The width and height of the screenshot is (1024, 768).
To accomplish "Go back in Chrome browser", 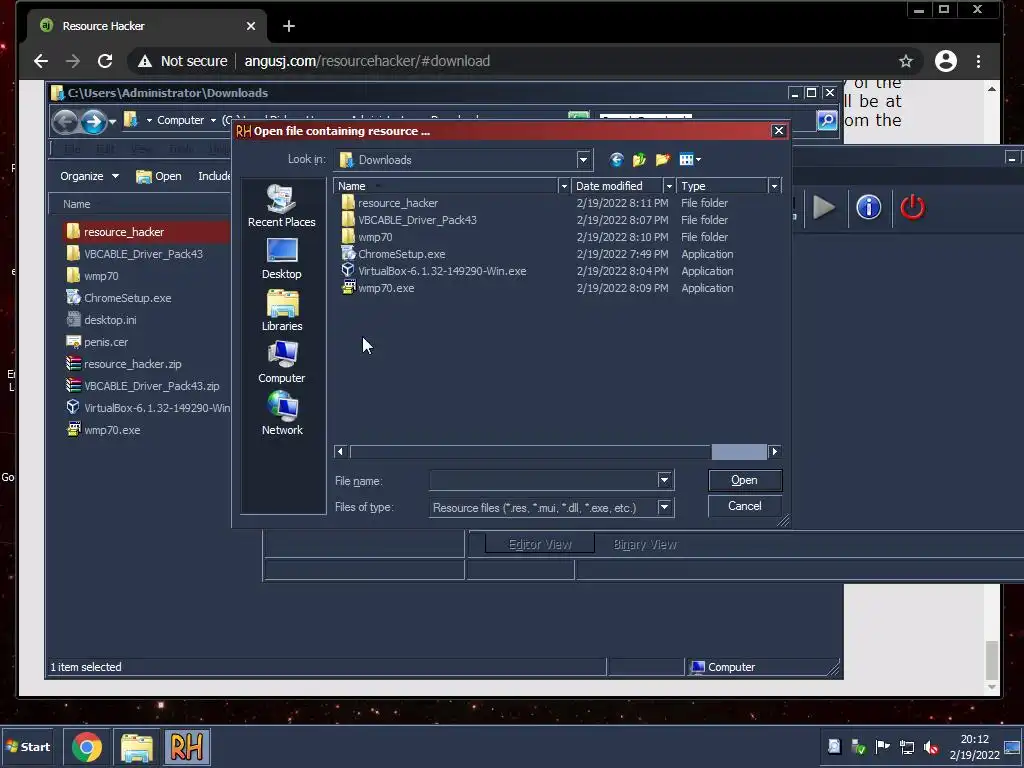I will tap(40, 61).
